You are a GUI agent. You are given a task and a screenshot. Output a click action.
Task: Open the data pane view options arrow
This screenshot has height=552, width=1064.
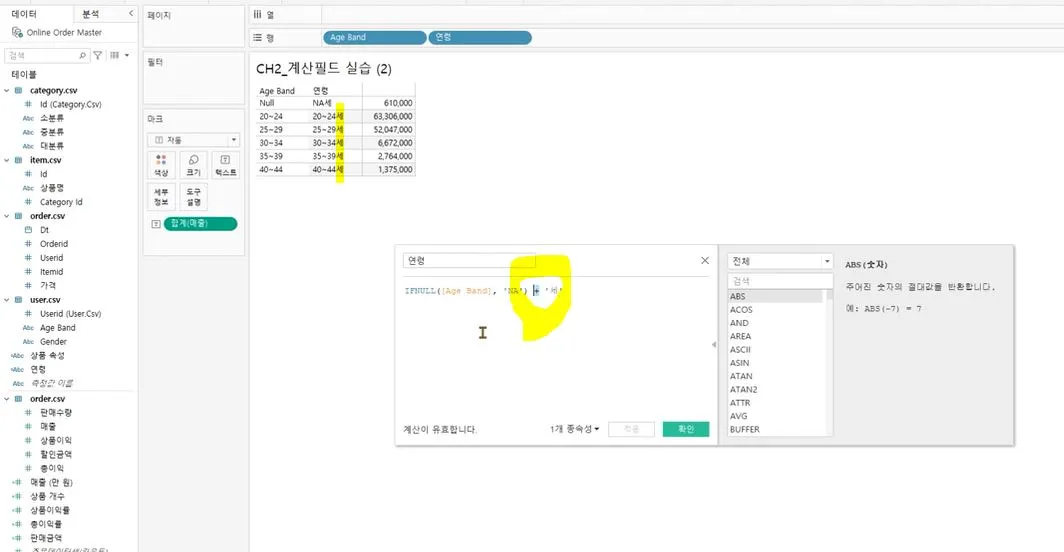127,56
